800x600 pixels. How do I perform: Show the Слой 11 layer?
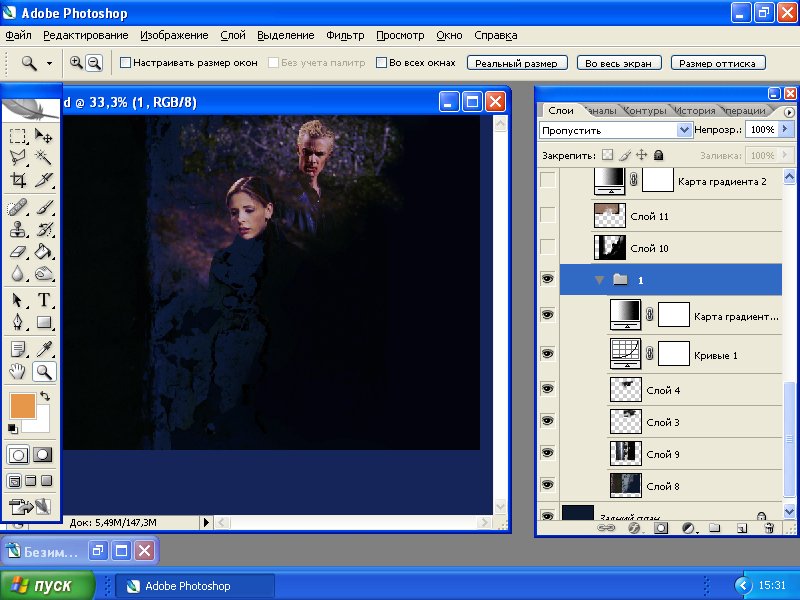point(547,215)
